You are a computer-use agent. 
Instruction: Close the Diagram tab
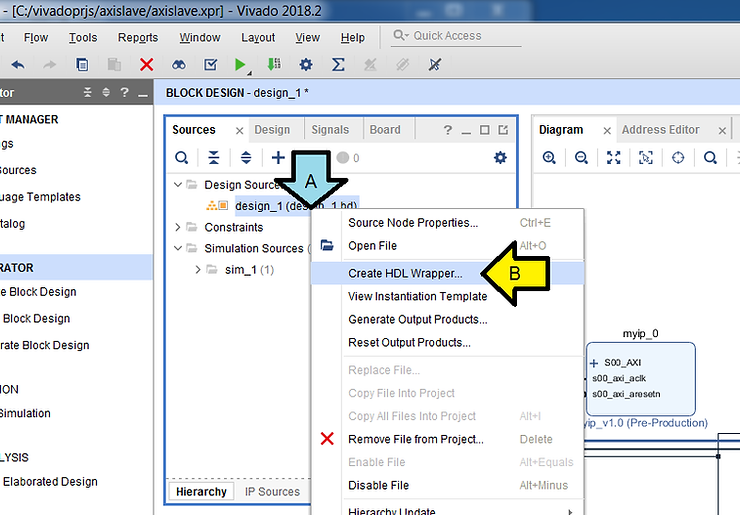point(607,131)
